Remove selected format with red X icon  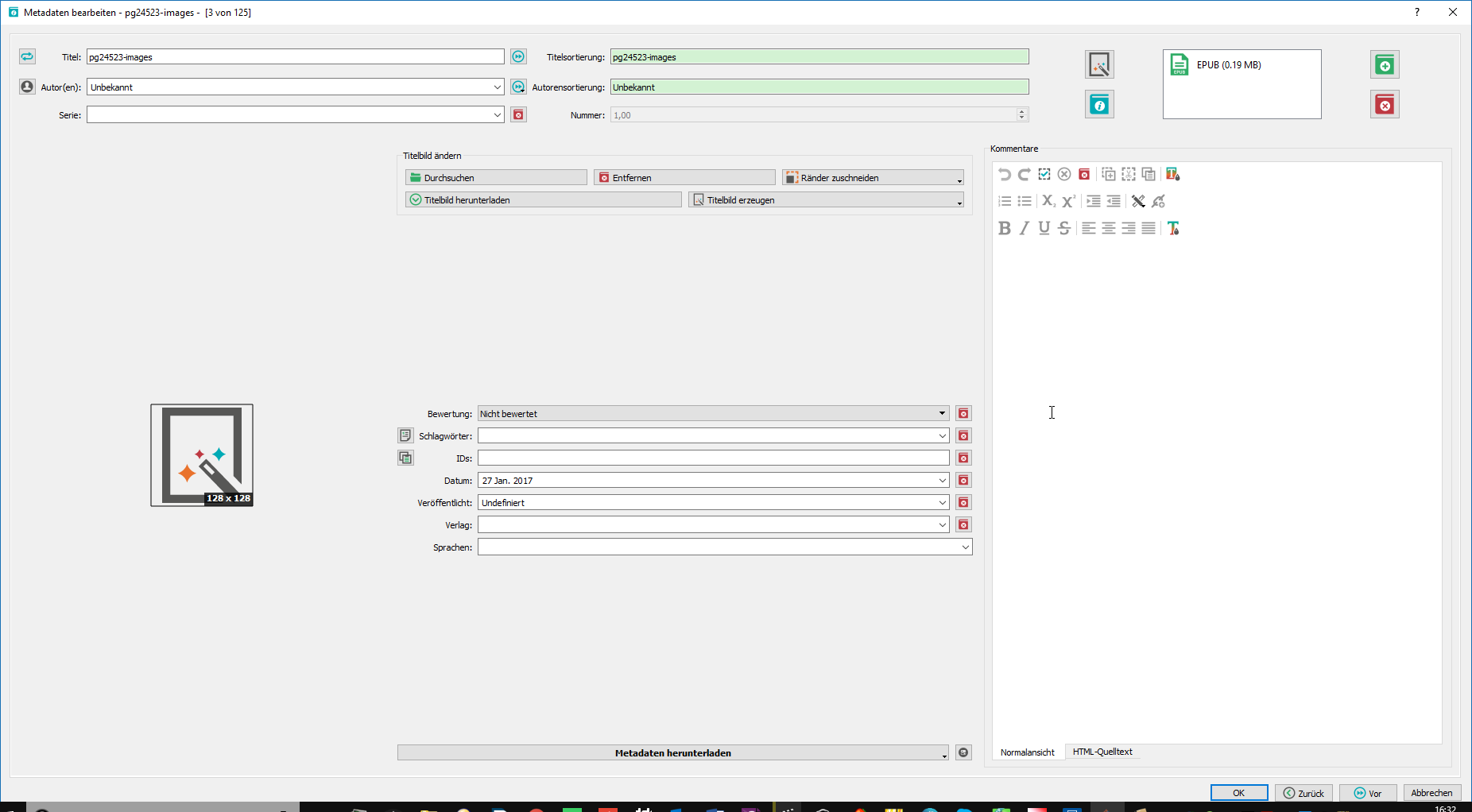tap(1385, 104)
